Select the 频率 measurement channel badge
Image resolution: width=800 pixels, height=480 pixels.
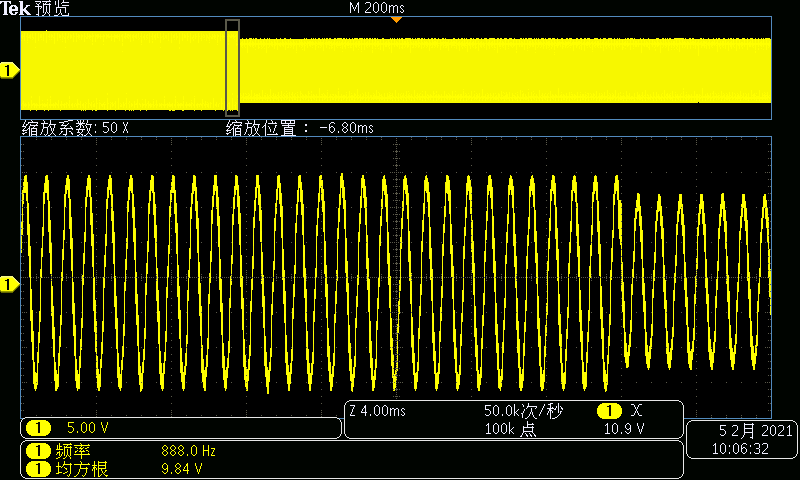click(38, 451)
